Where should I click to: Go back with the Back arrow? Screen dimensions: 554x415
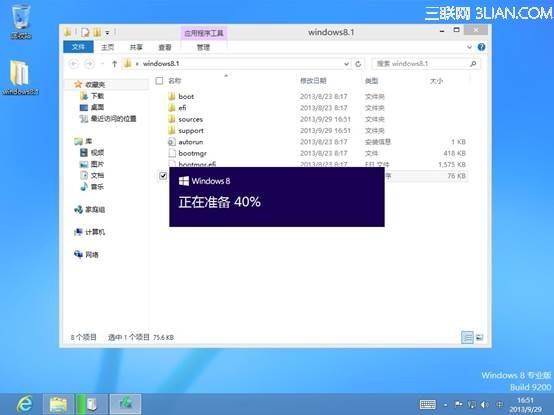[74, 64]
